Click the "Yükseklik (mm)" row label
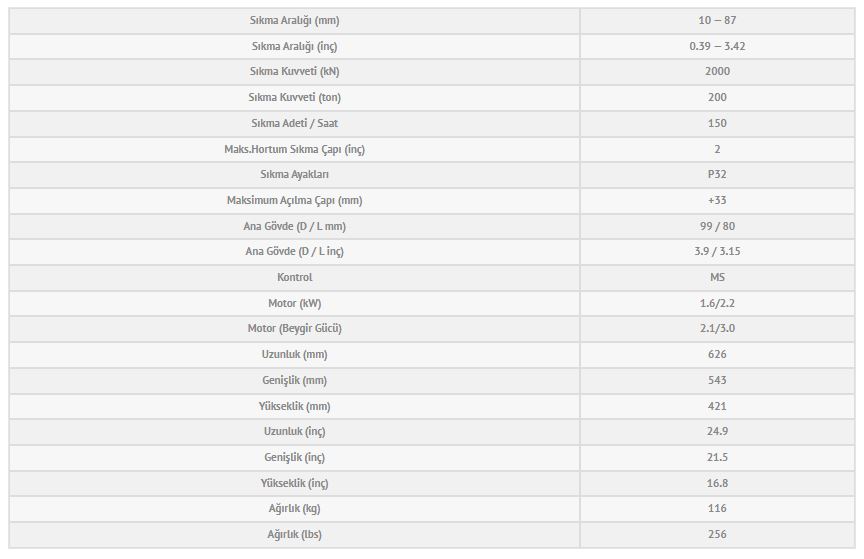Screen dimensions: 864x559 click(x=294, y=406)
